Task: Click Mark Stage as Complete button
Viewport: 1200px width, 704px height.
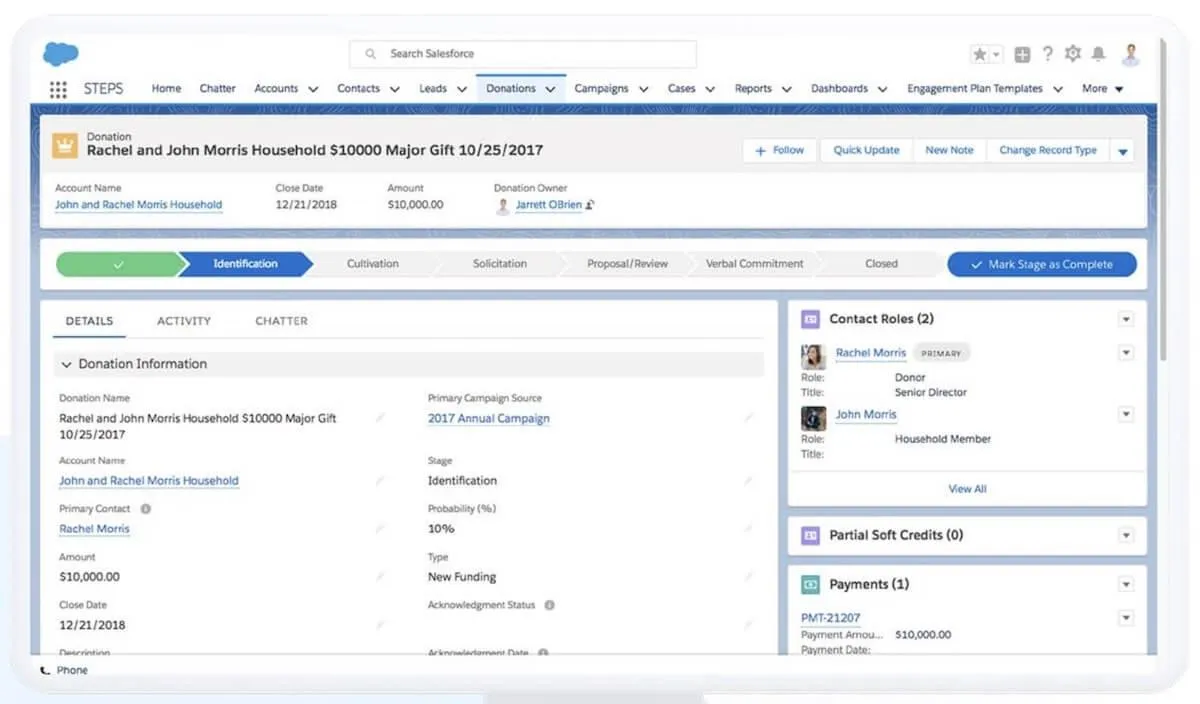Action: pos(1042,264)
